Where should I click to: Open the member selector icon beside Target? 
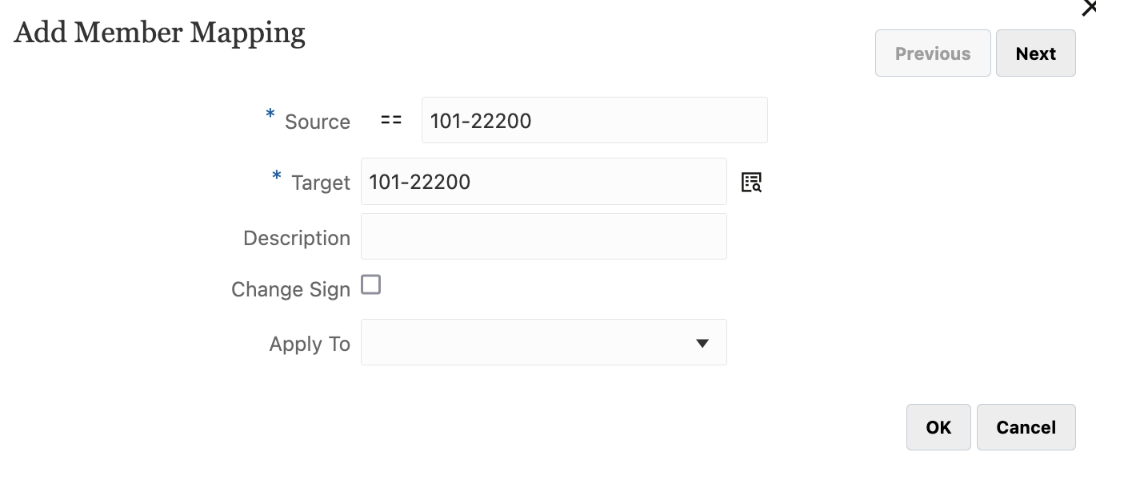(x=751, y=182)
